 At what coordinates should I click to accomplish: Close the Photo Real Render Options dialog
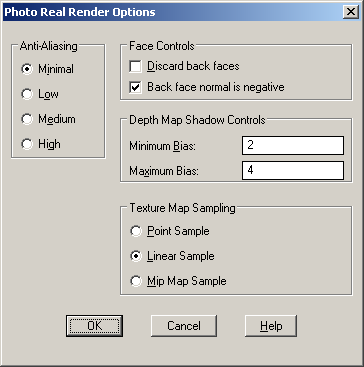pyautogui.click(x=351, y=12)
